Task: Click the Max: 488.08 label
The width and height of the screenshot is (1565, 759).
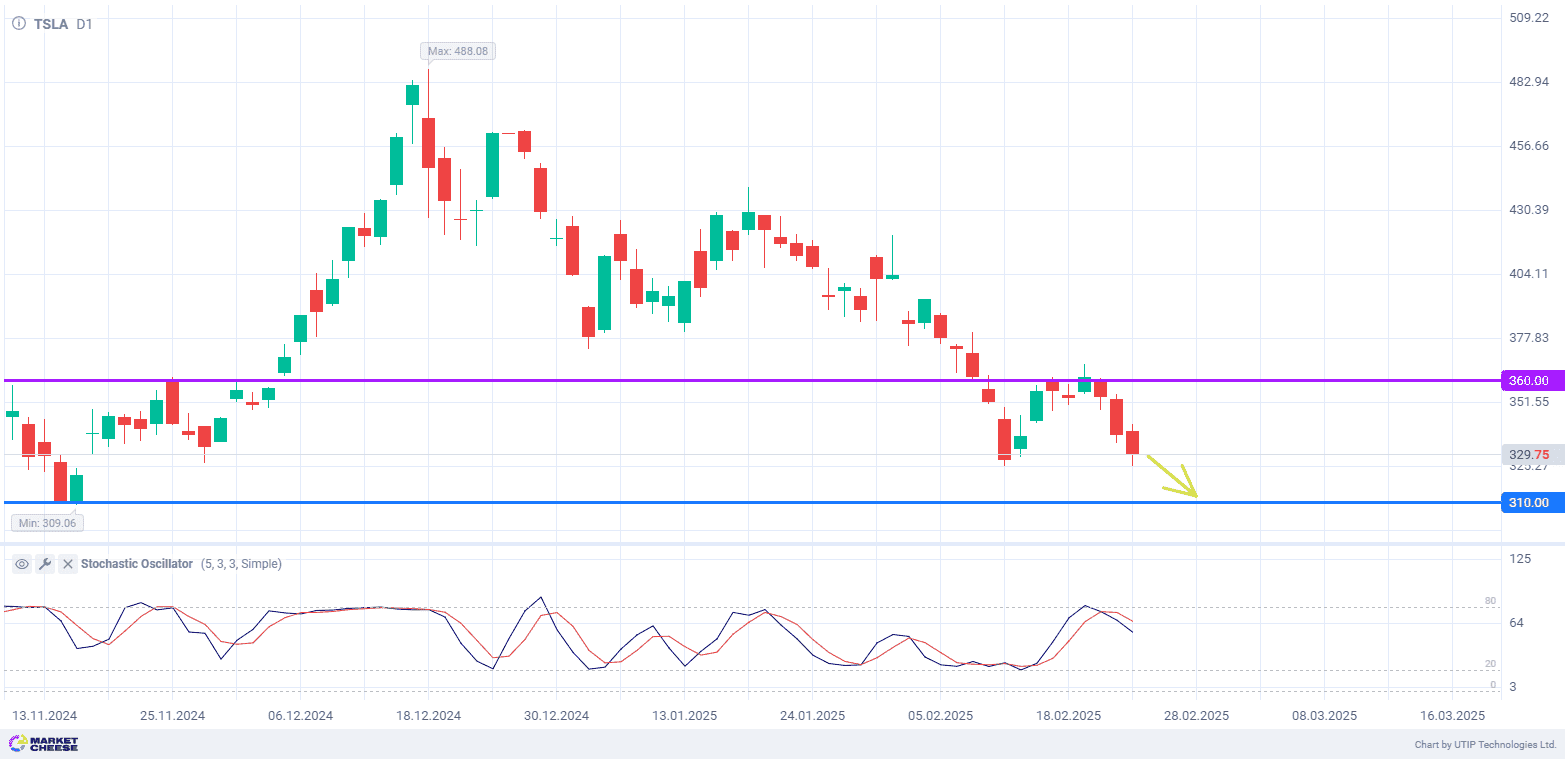Action: tap(458, 51)
